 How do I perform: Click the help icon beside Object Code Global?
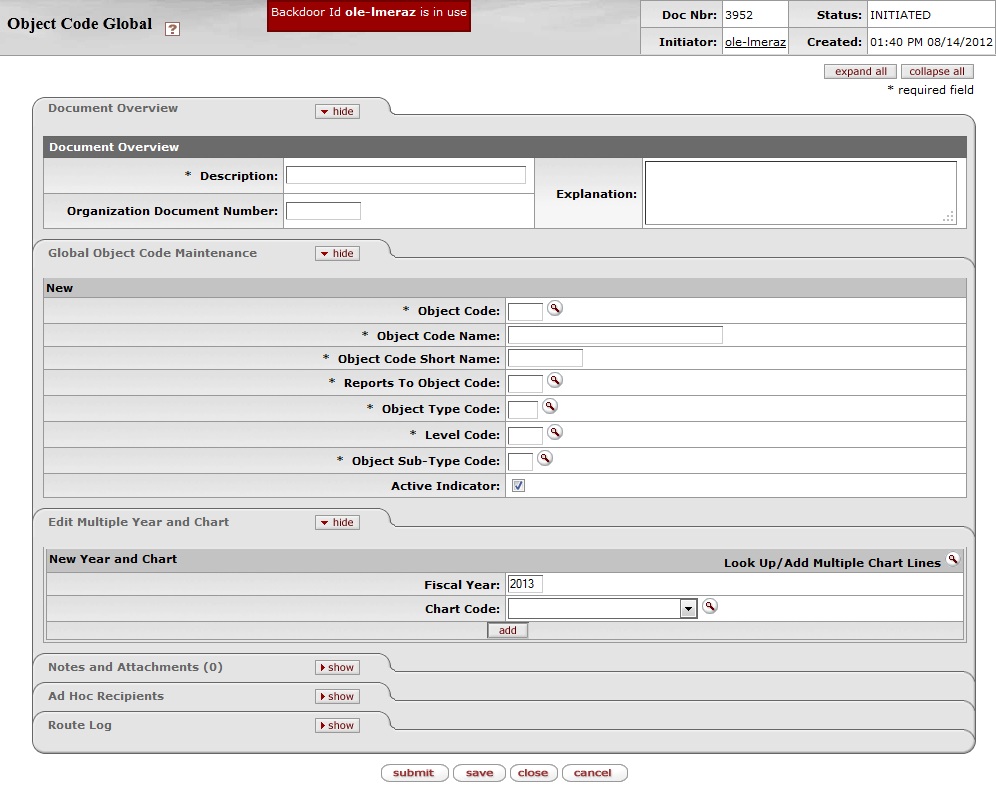(172, 30)
